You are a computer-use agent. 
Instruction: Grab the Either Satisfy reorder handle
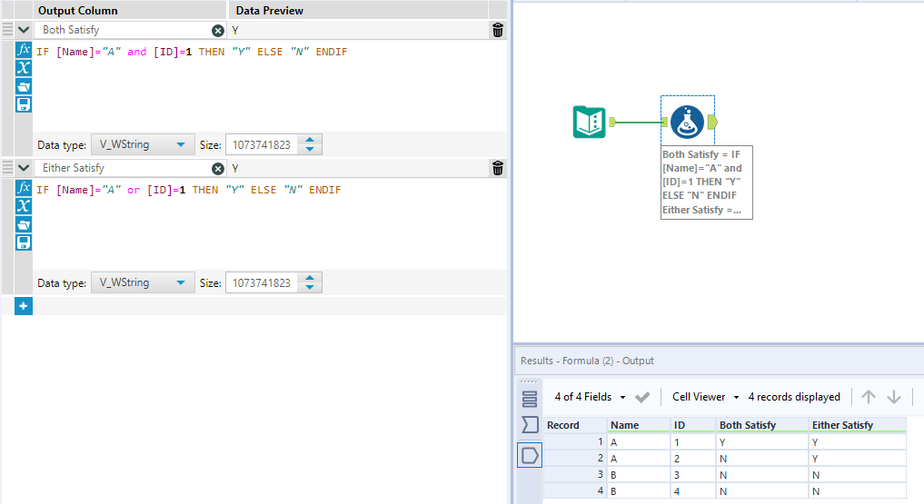tap(8, 167)
